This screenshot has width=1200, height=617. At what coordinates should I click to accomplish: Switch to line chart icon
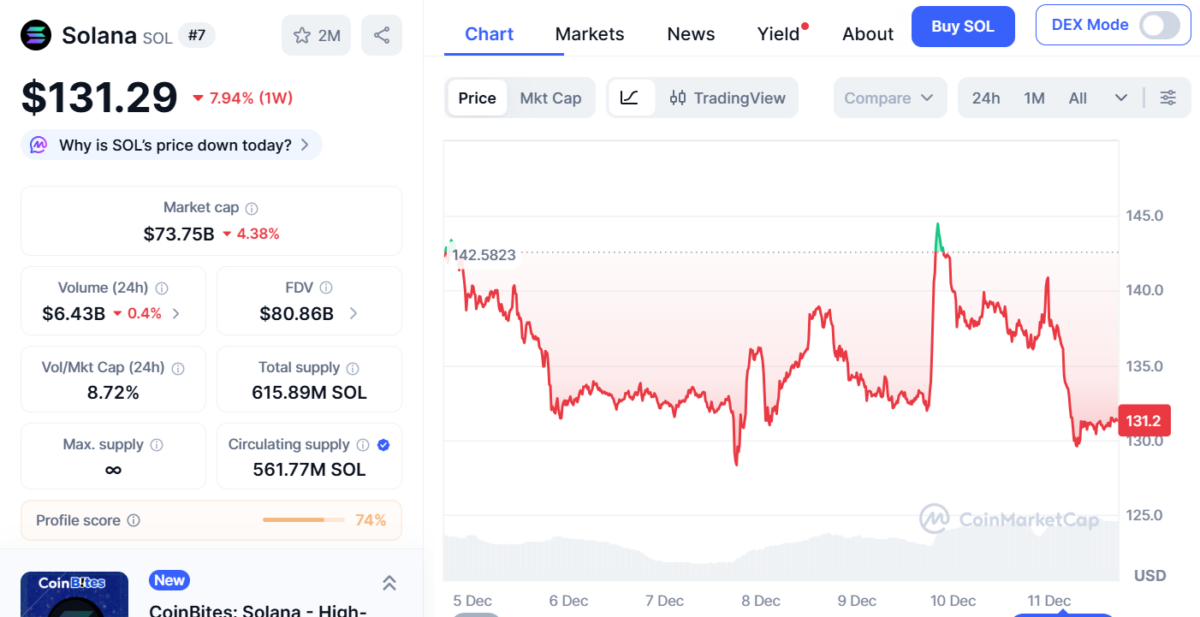[630, 98]
